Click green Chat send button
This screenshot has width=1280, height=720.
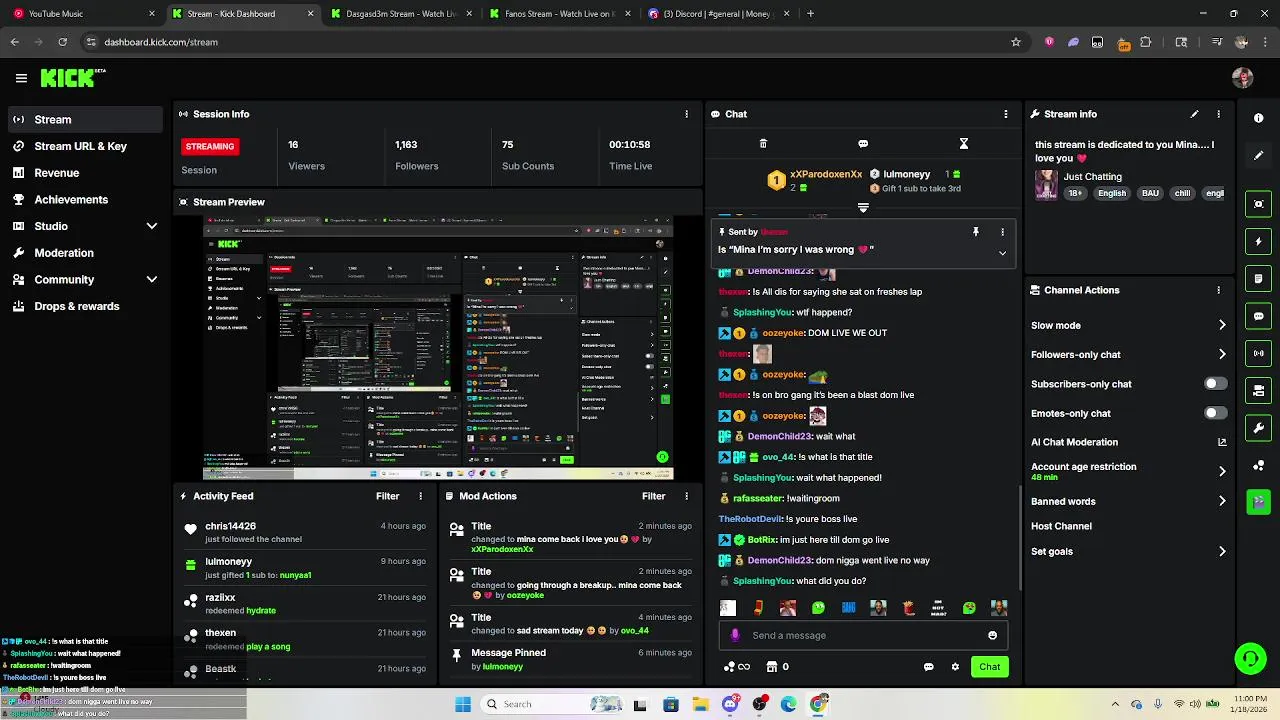(x=989, y=667)
